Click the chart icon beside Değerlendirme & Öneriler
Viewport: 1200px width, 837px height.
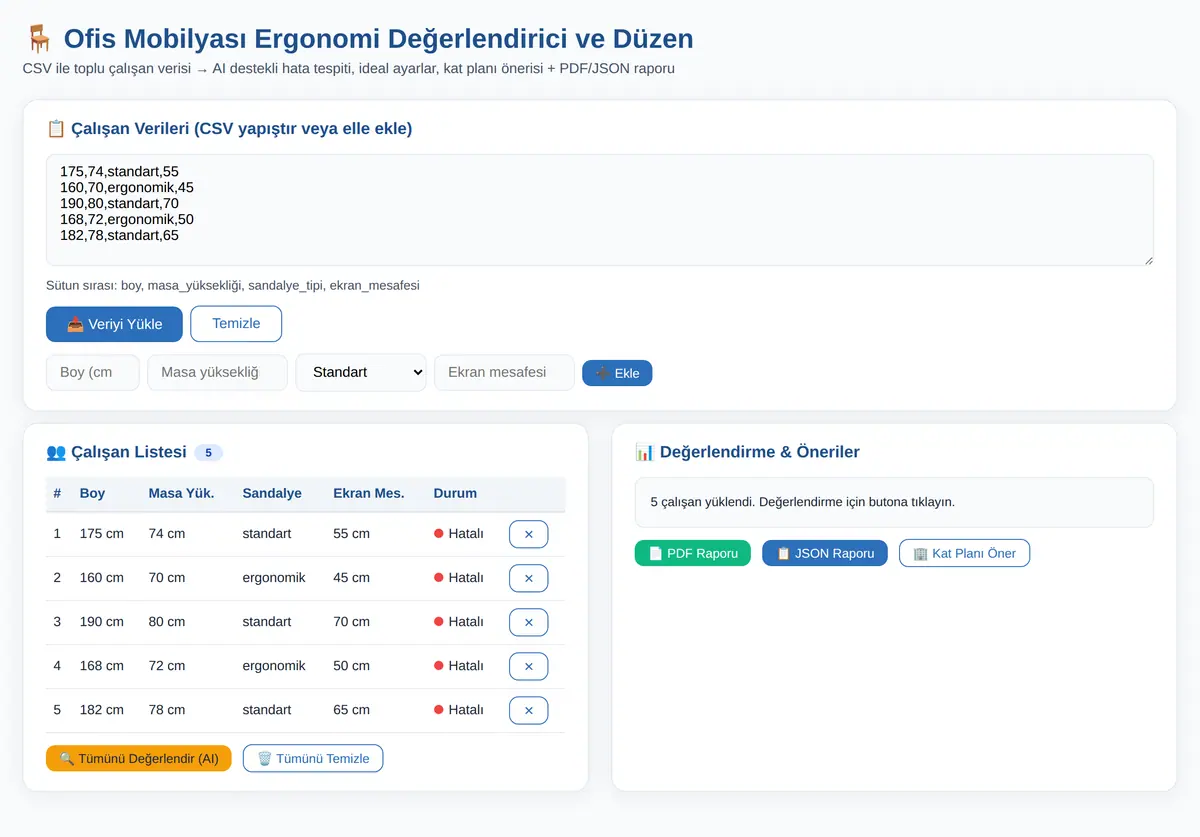coord(645,452)
